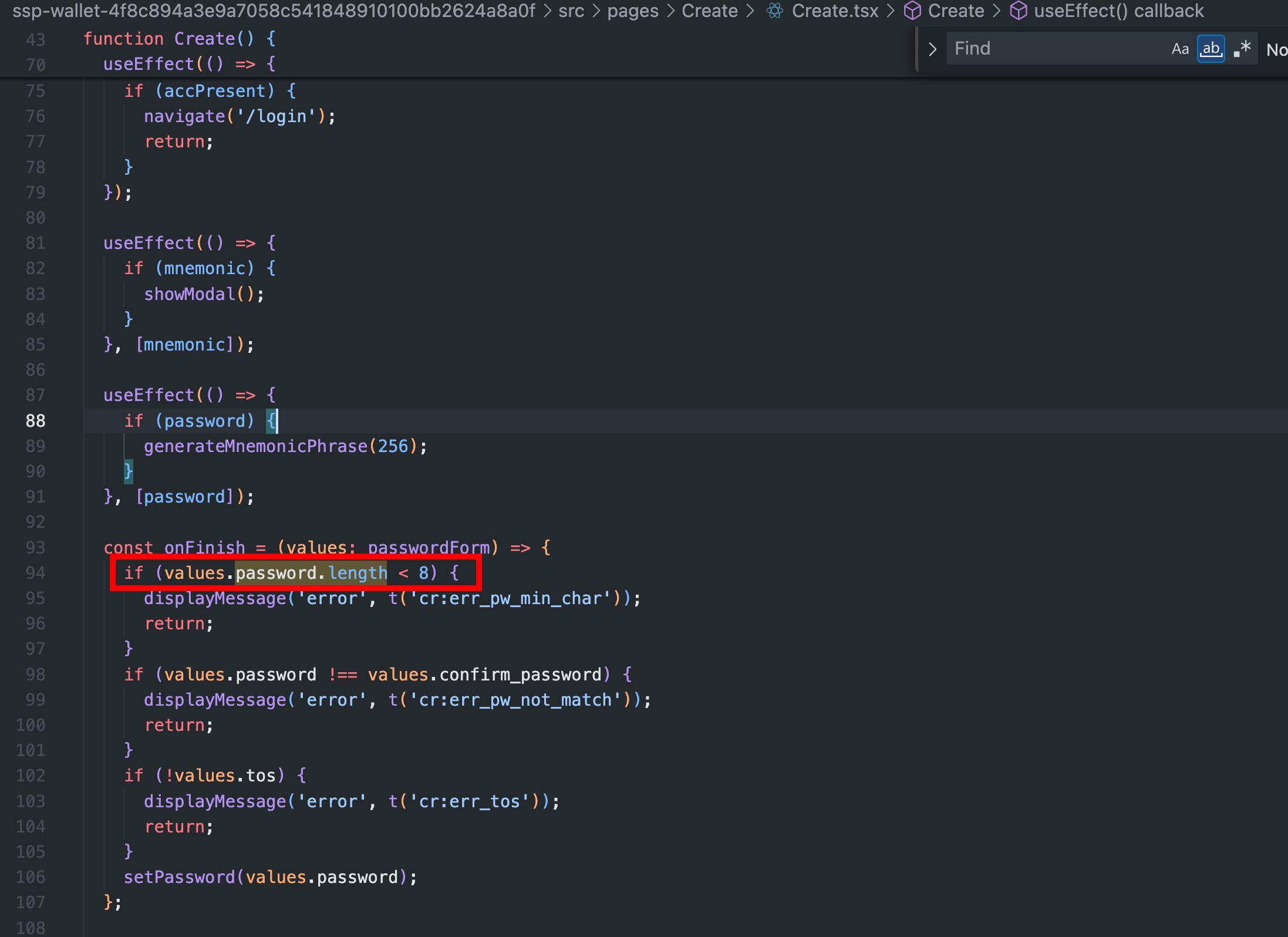
Task: Click the matched closing brace on line 90
Action: click(x=128, y=471)
